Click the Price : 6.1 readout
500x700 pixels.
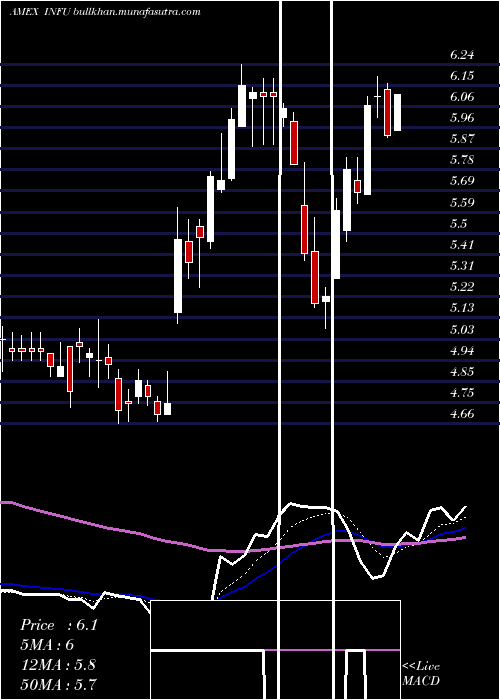(x=58, y=625)
